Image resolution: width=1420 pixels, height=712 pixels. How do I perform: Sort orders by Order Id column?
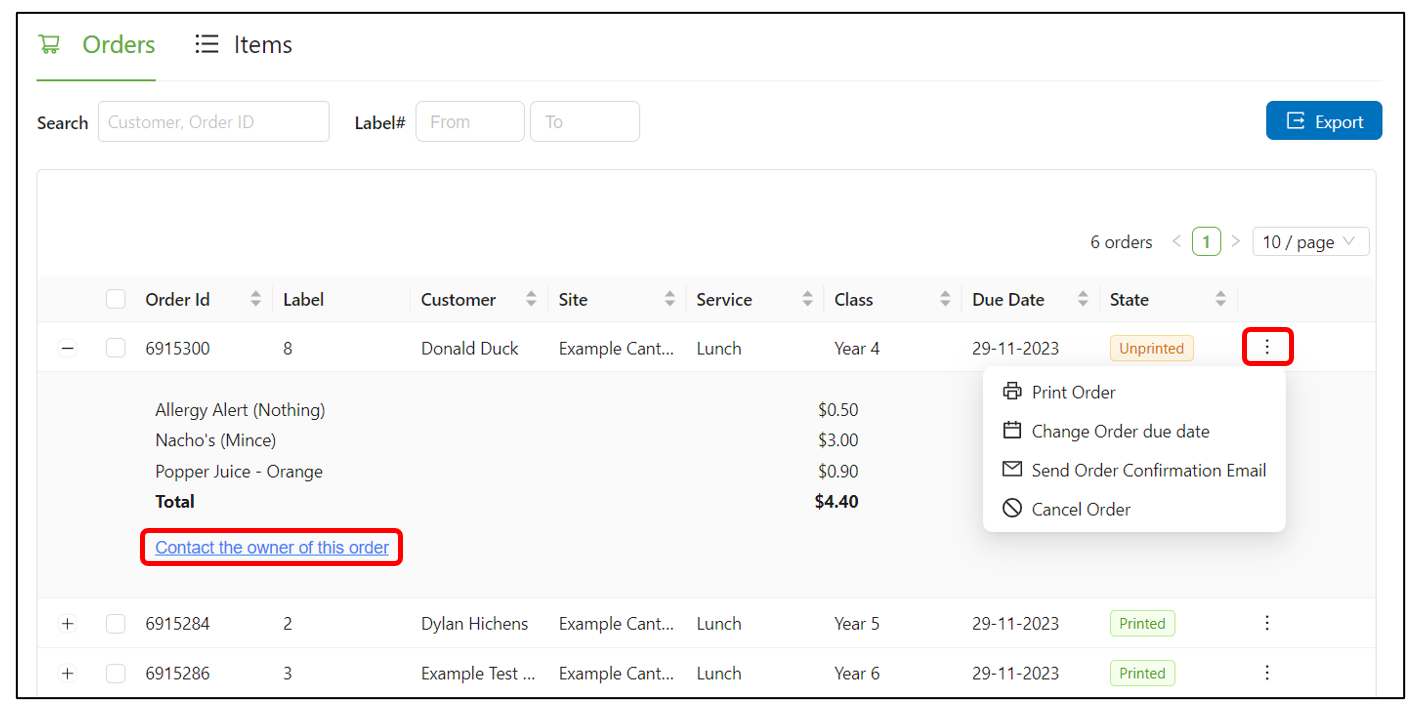coord(255,299)
